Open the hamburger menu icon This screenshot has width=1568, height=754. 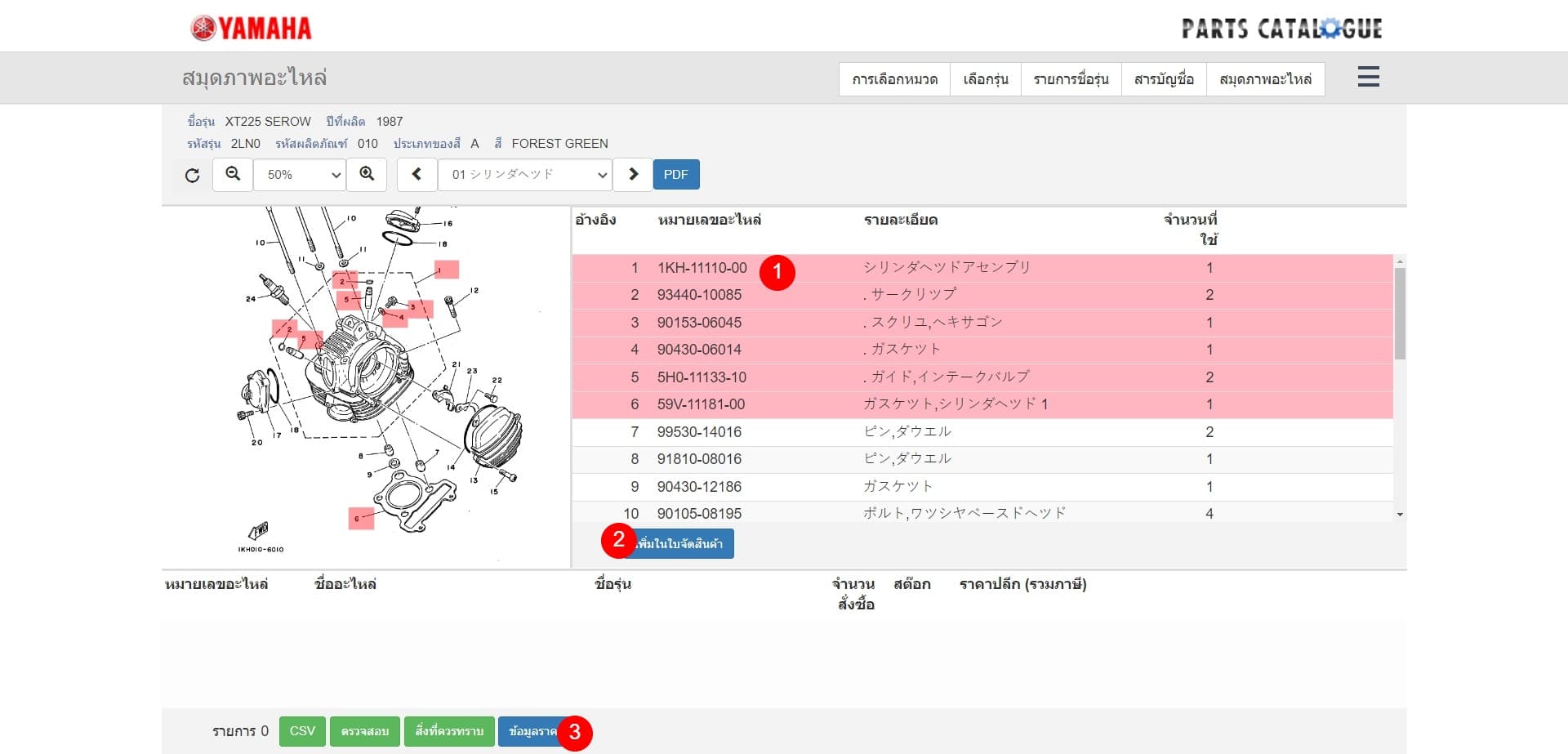[1368, 78]
